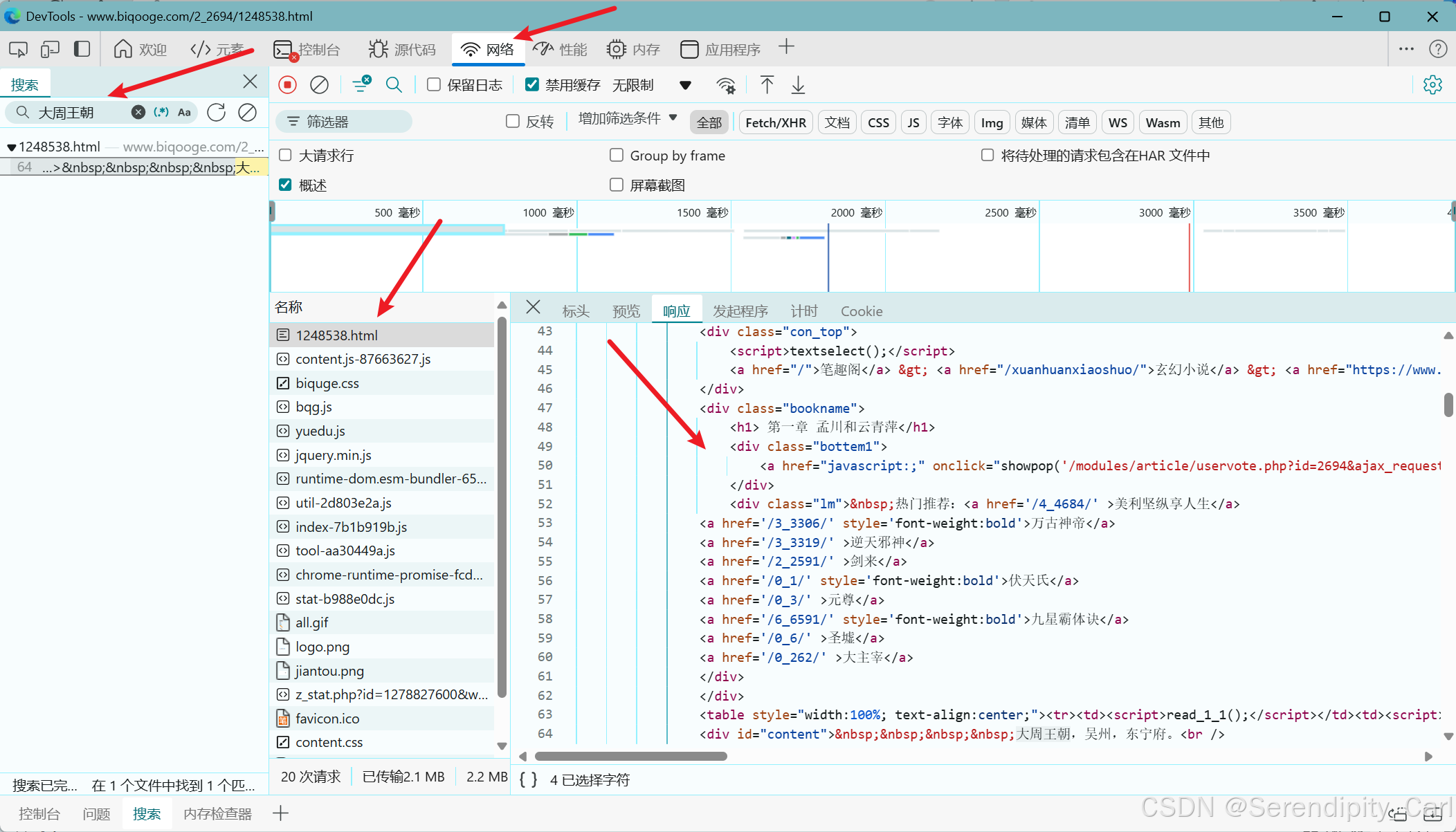This screenshot has height=832, width=1456.
Task: Uncheck the 禁用缓存 checkbox
Action: point(531,84)
